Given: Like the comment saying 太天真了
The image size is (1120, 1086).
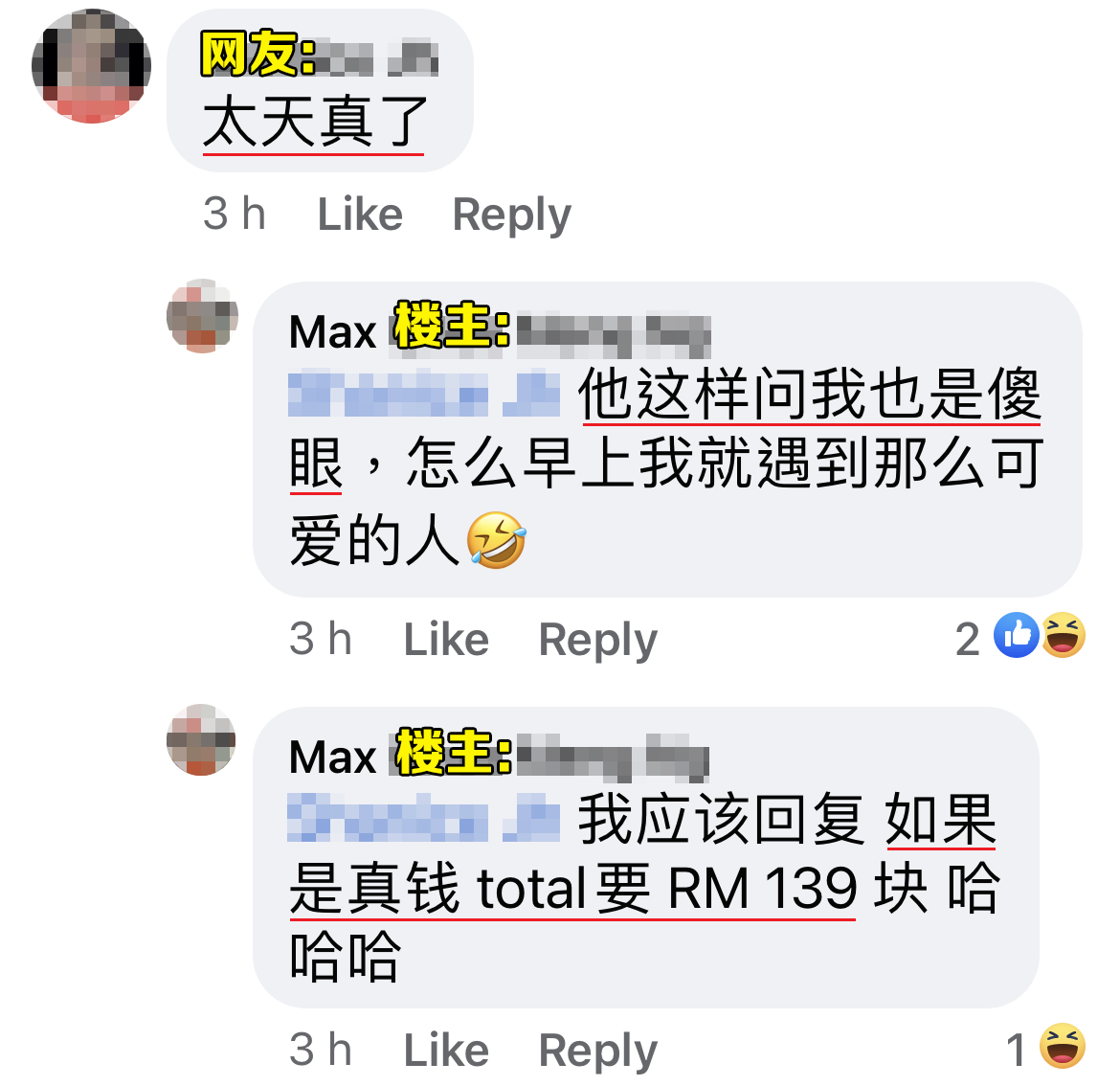Looking at the screenshot, I should click(360, 214).
